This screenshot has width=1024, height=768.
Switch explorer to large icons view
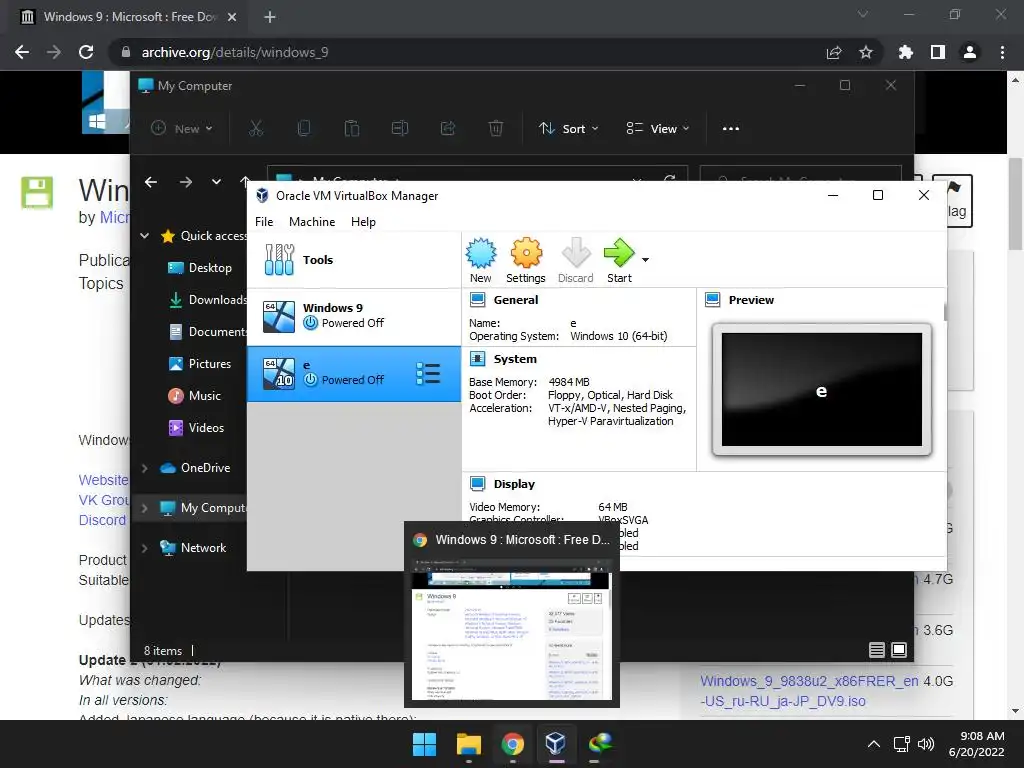[899, 650]
